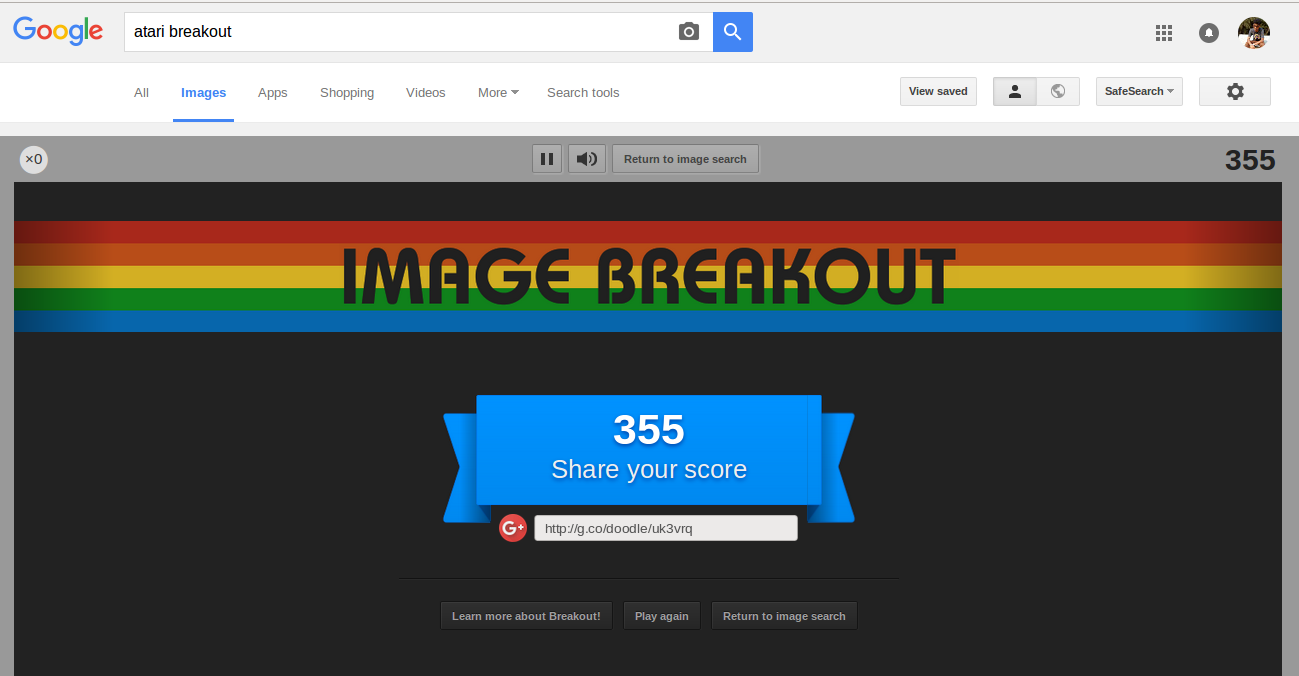This screenshot has width=1299, height=676.
Task: Mute the game sound
Action: [x=587, y=159]
